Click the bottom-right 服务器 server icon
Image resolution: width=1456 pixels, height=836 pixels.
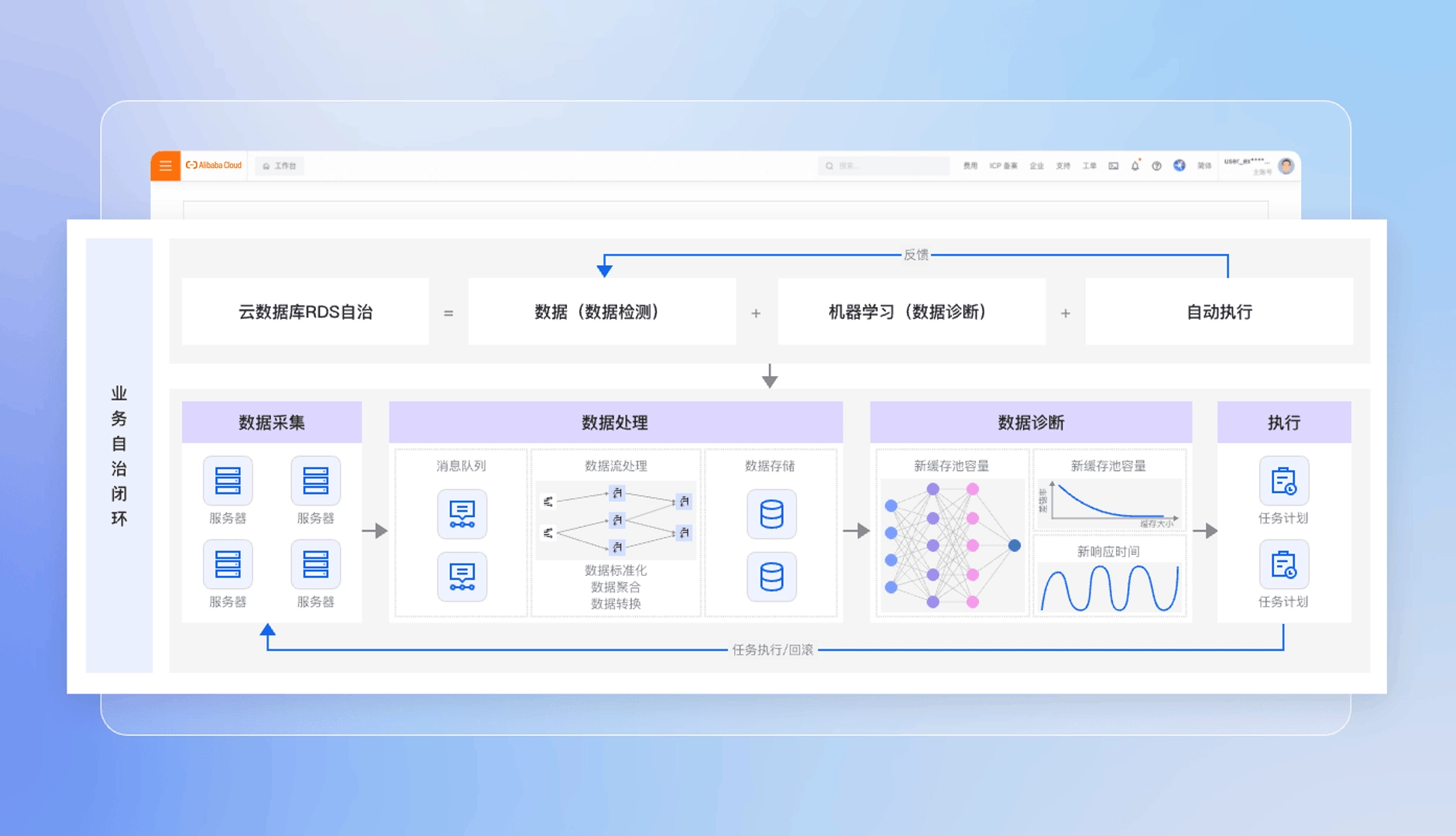tap(316, 564)
